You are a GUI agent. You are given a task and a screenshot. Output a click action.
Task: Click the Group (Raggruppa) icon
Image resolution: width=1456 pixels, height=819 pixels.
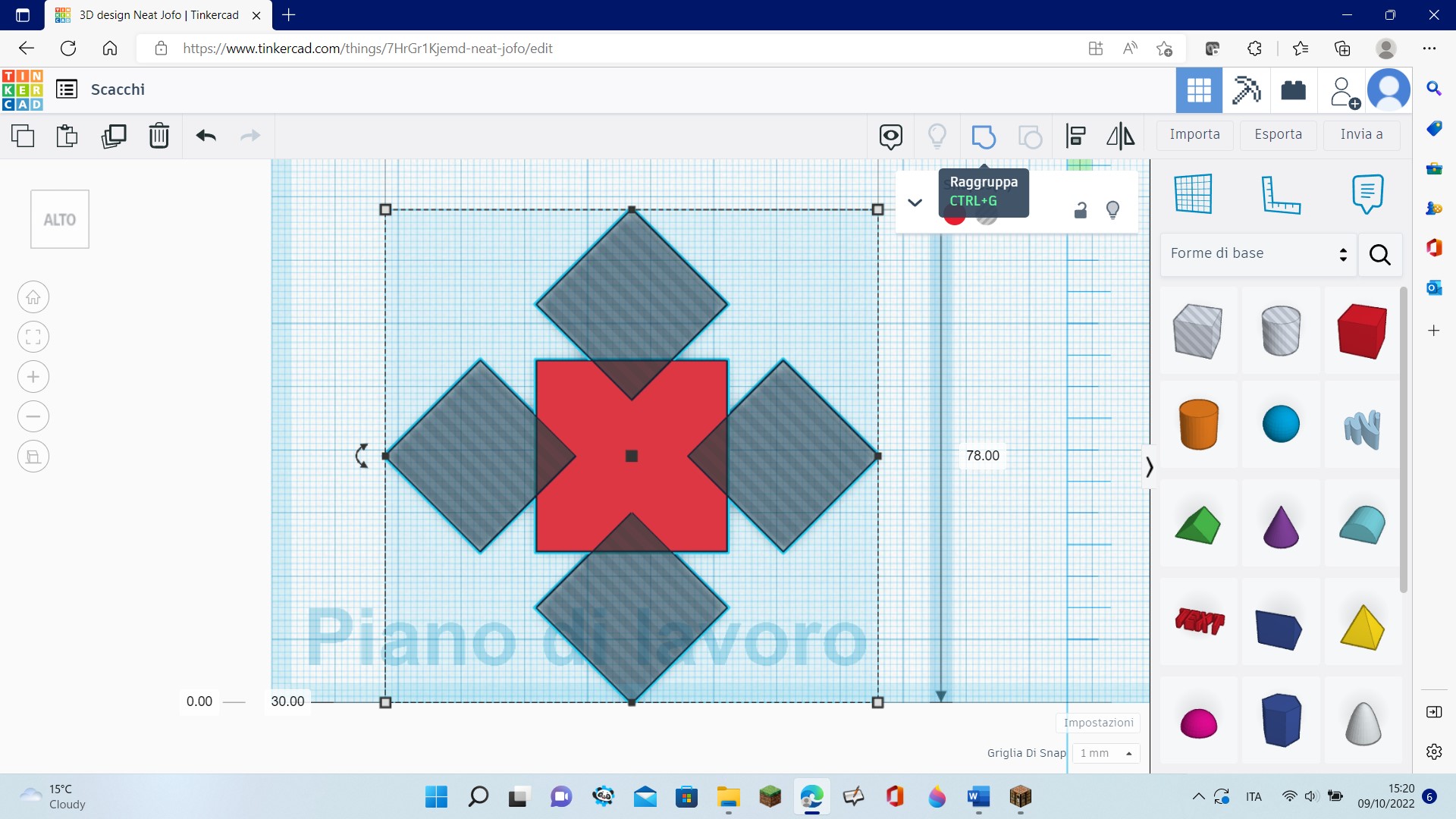[983, 136]
